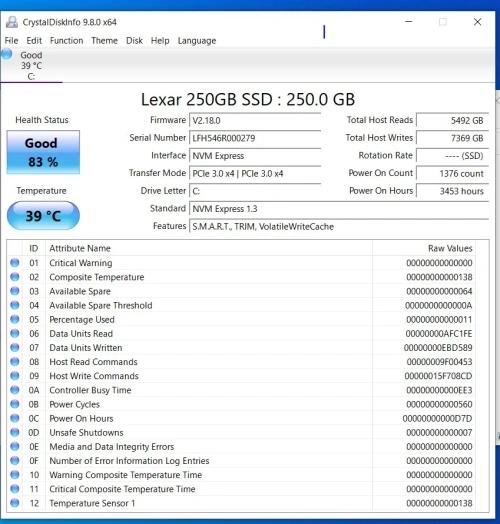Click the status dot for Composite Temperature
The height and width of the screenshot is (524, 500).
[x=15, y=277]
